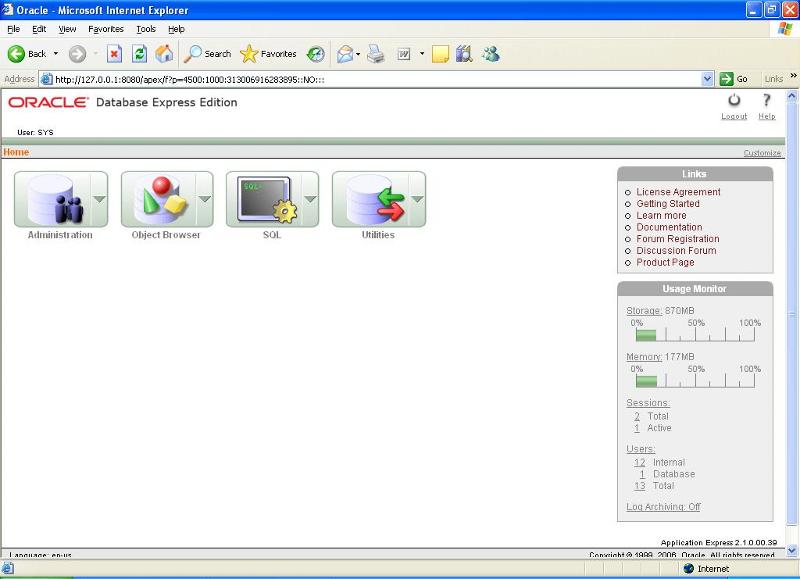800x579 pixels.
Task: Click the Memory usage progress bar
Action: point(695,381)
